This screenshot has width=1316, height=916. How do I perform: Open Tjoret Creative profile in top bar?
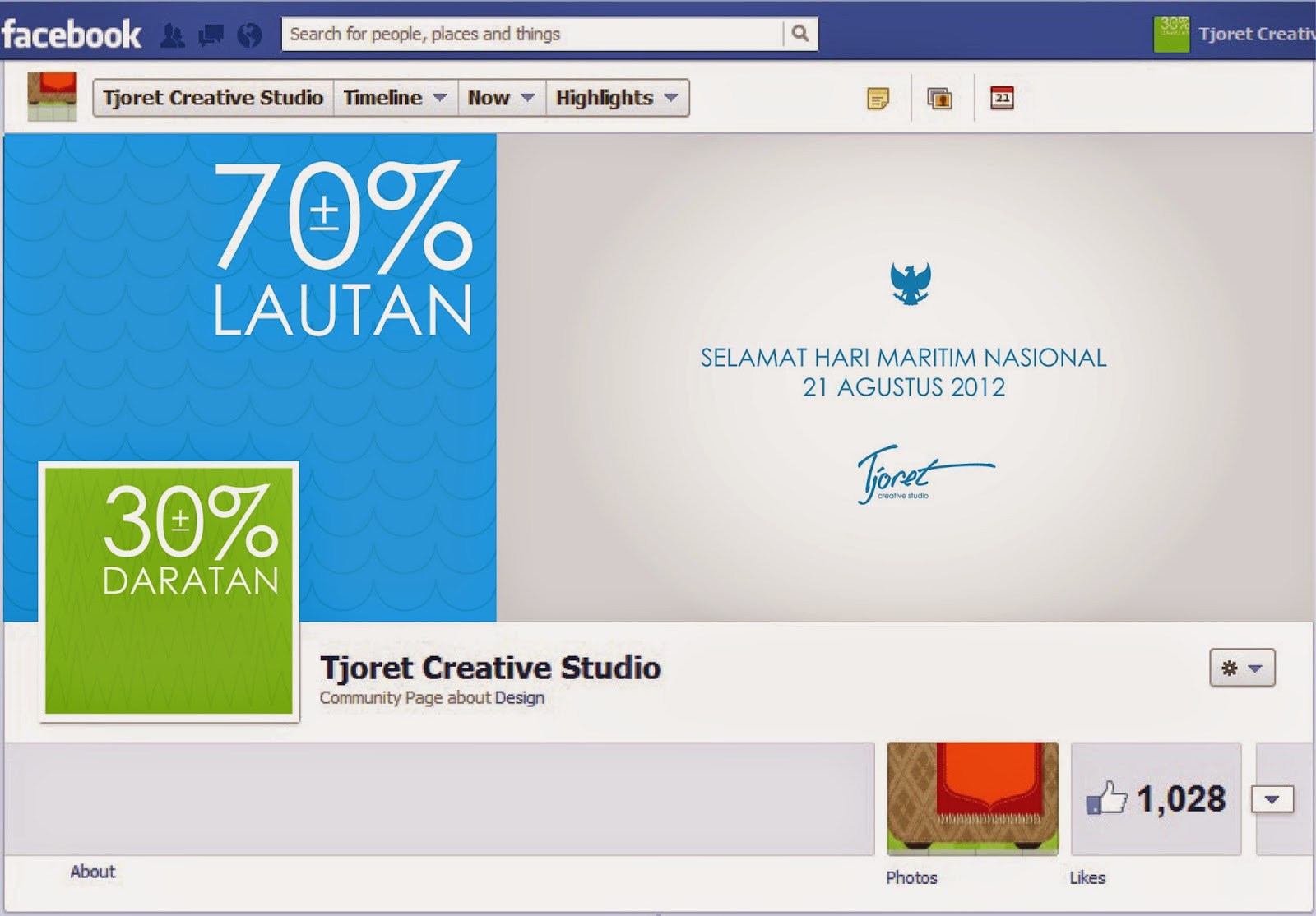[1257, 34]
